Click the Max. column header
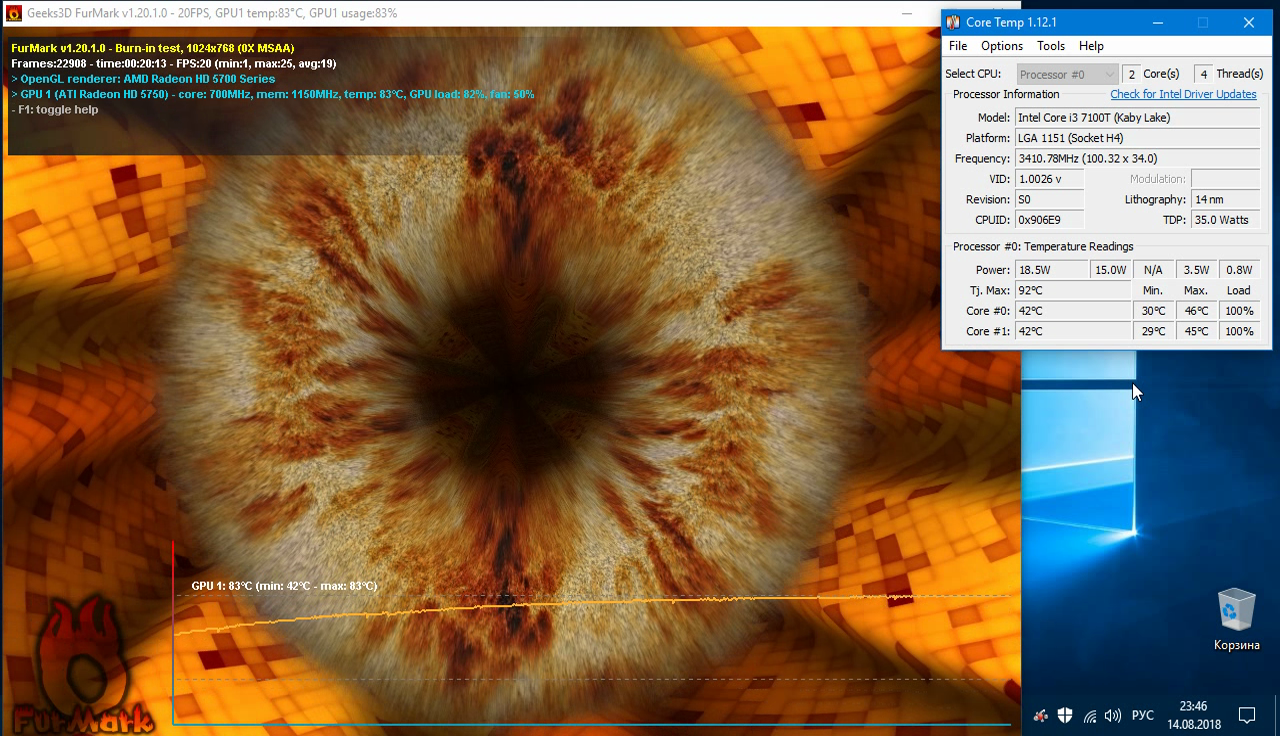Image resolution: width=1280 pixels, height=736 pixels. (1196, 290)
